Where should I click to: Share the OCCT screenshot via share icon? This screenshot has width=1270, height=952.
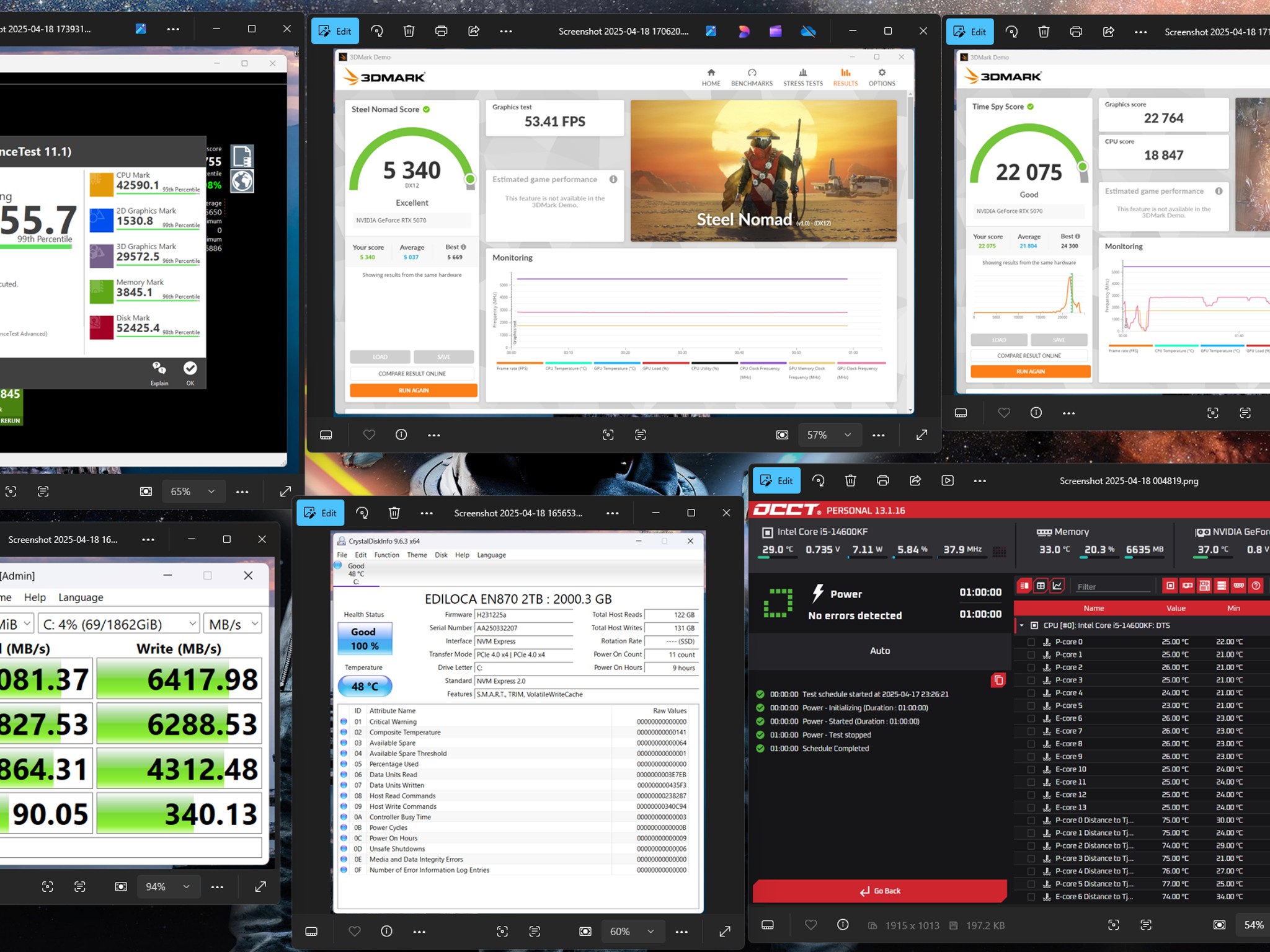[x=915, y=480]
